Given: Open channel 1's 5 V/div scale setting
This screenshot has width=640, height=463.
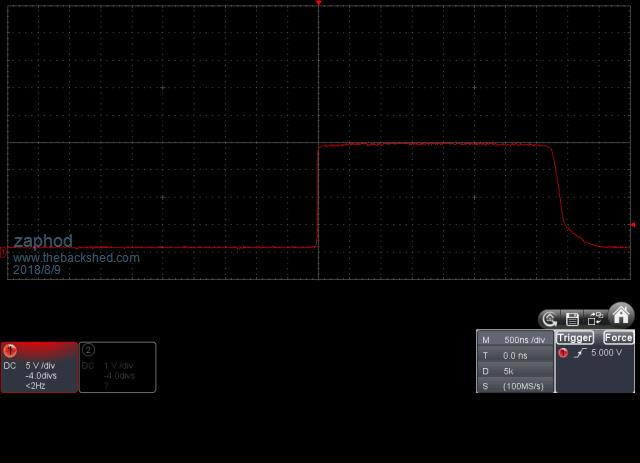Looking at the screenshot, I should tap(43, 366).
